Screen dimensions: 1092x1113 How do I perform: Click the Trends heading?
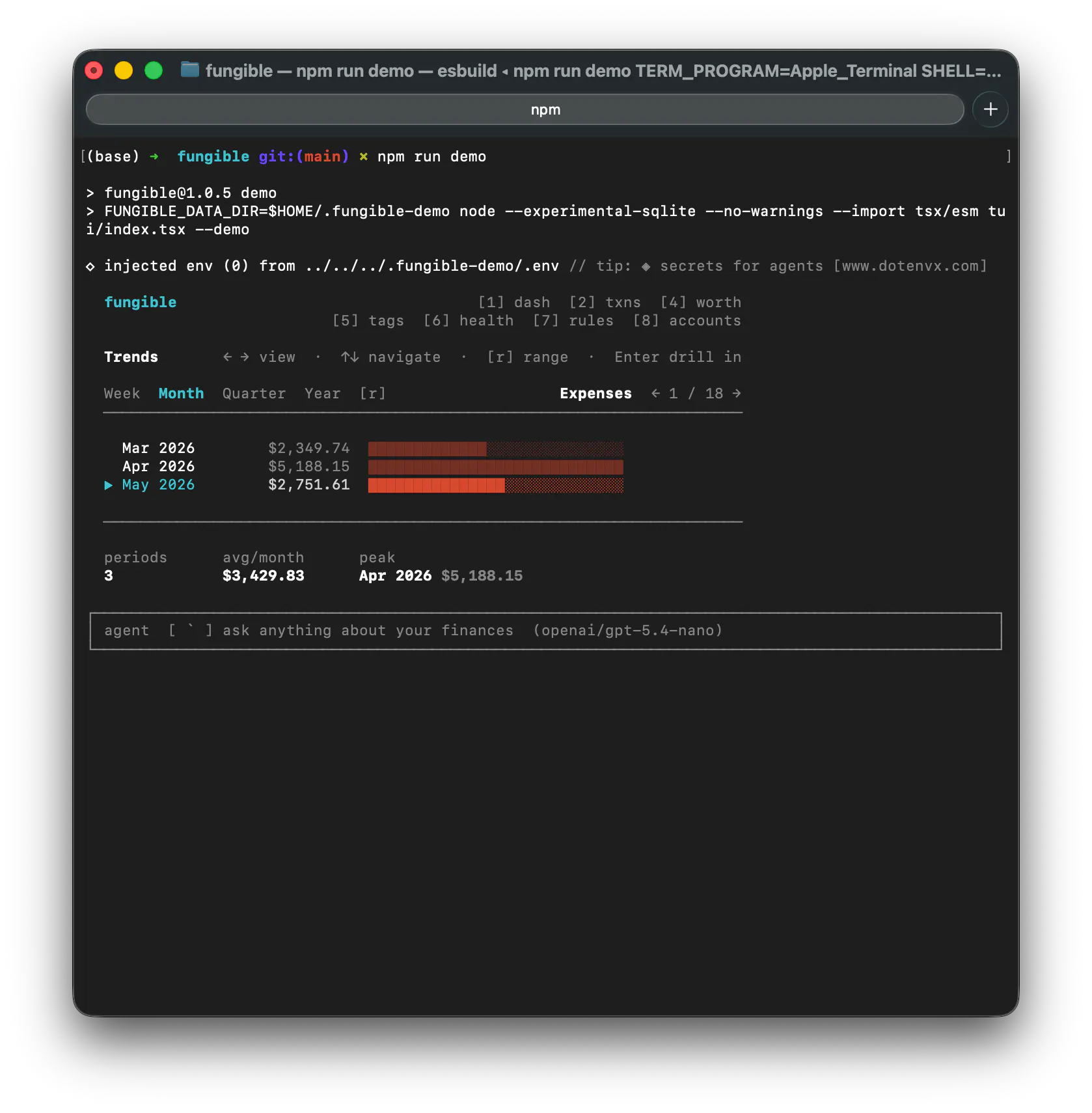coord(131,357)
